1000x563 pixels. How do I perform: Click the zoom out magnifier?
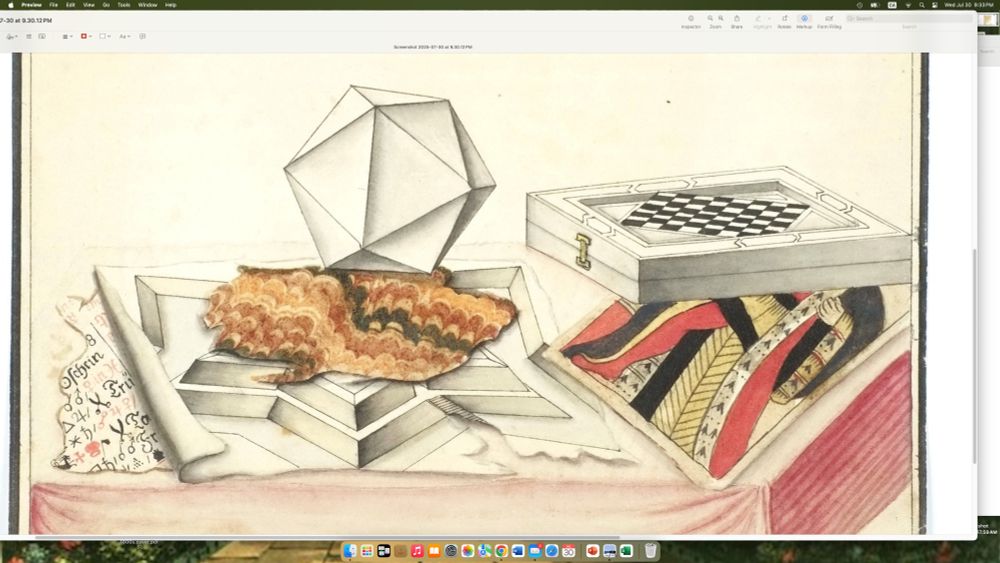(710, 18)
